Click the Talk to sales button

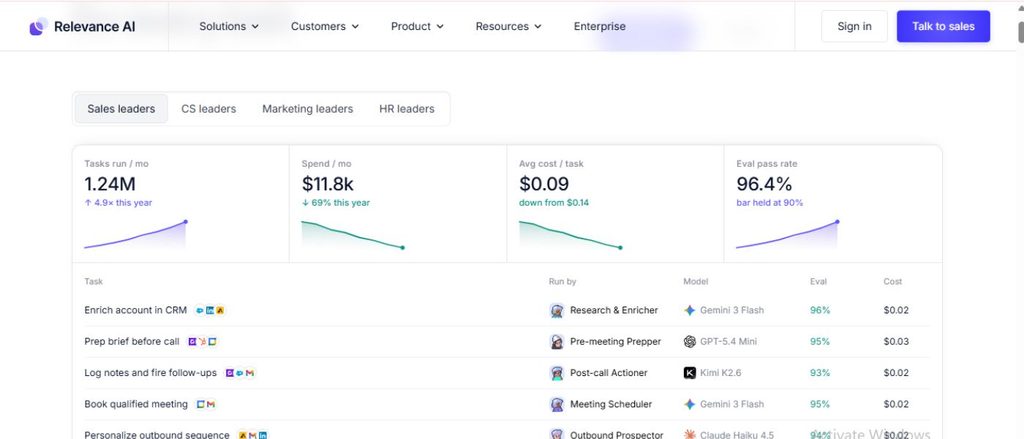click(943, 26)
